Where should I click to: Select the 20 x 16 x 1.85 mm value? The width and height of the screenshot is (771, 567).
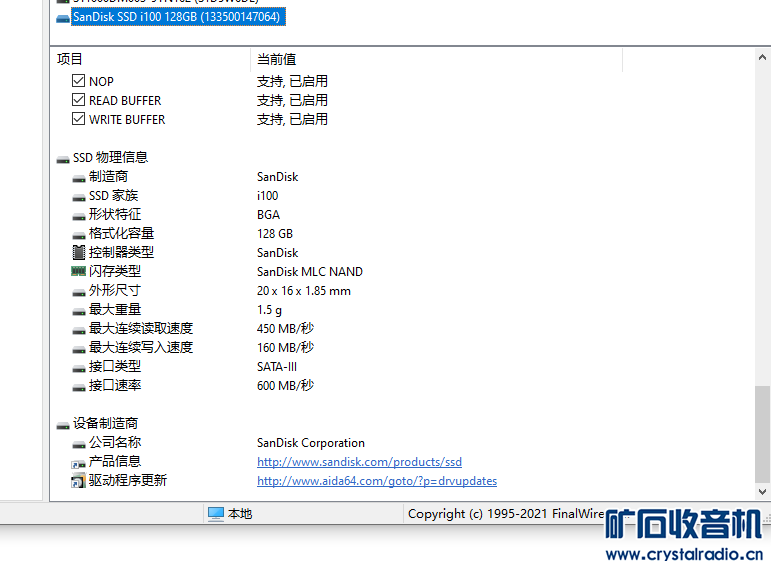(x=303, y=291)
